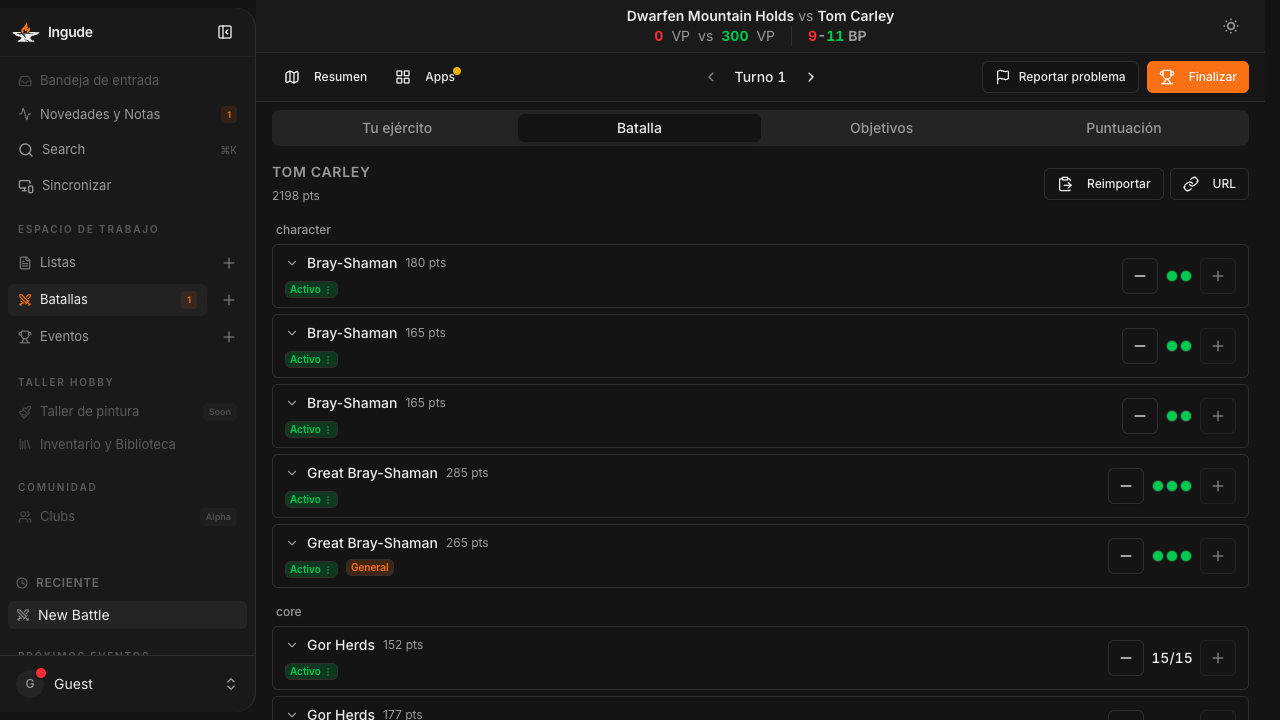Viewport: 1280px width, 720px height.
Task: Click the Turno 1 label
Action: (x=760, y=77)
